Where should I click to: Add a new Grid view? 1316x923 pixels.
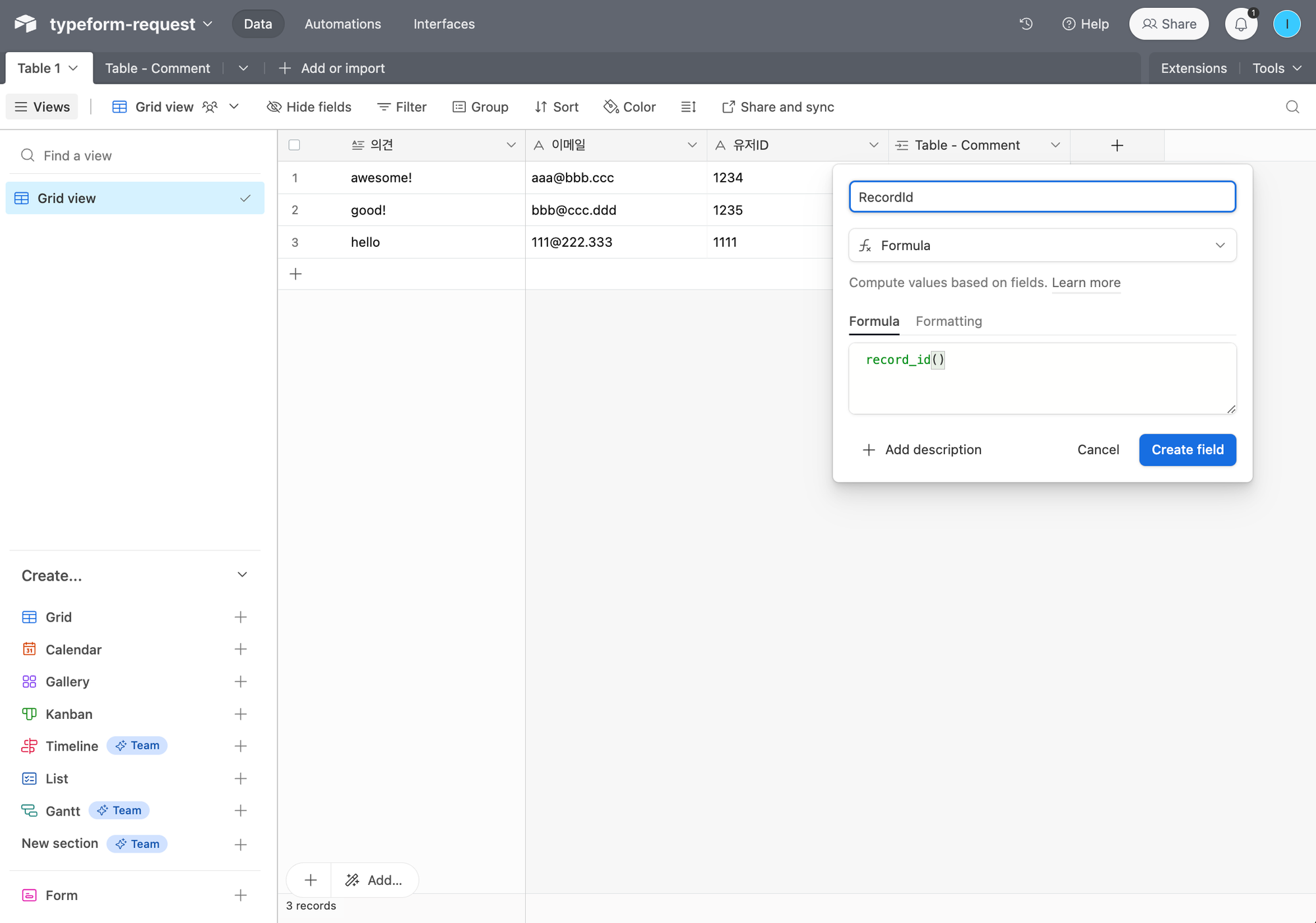[x=240, y=617]
